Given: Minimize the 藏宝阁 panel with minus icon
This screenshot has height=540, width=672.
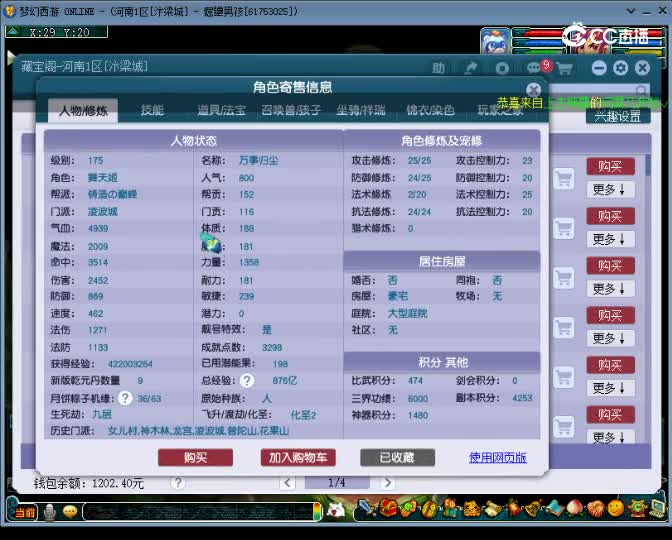Looking at the screenshot, I should click(599, 68).
